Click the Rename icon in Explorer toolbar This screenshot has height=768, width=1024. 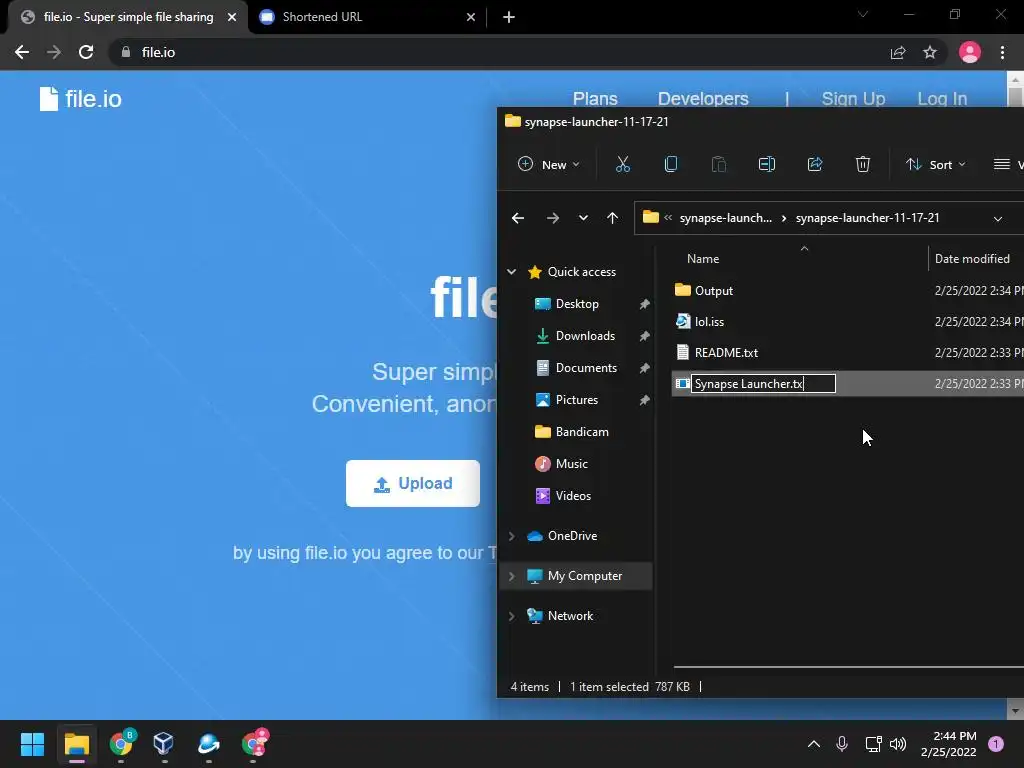pyautogui.click(x=767, y=165)
